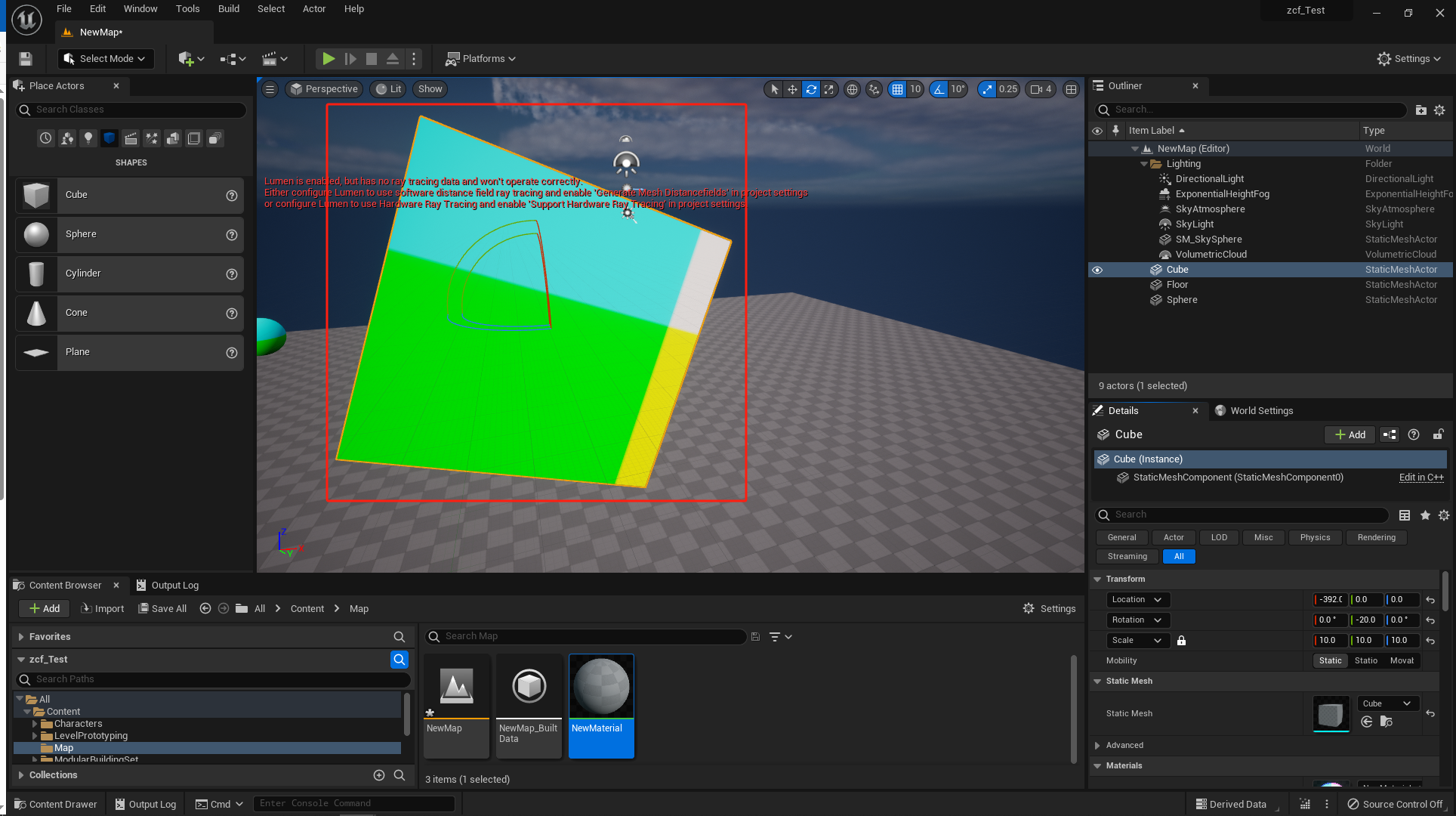
Task: Collapse the Lighting folder in Outliner
Action: [1144, 164]
